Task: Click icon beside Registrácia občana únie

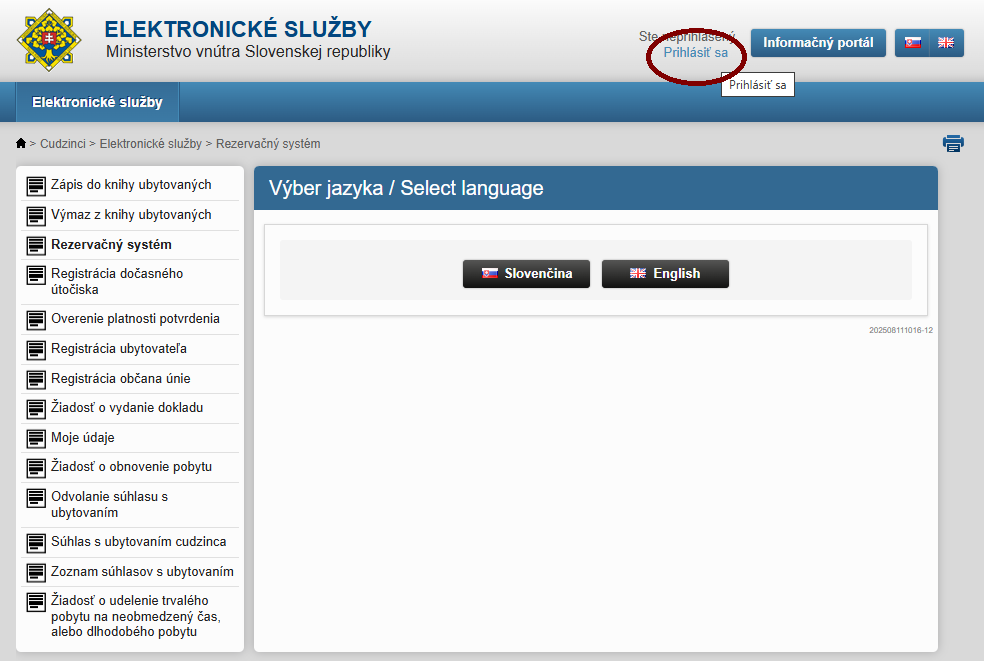Action: (36, 379)
